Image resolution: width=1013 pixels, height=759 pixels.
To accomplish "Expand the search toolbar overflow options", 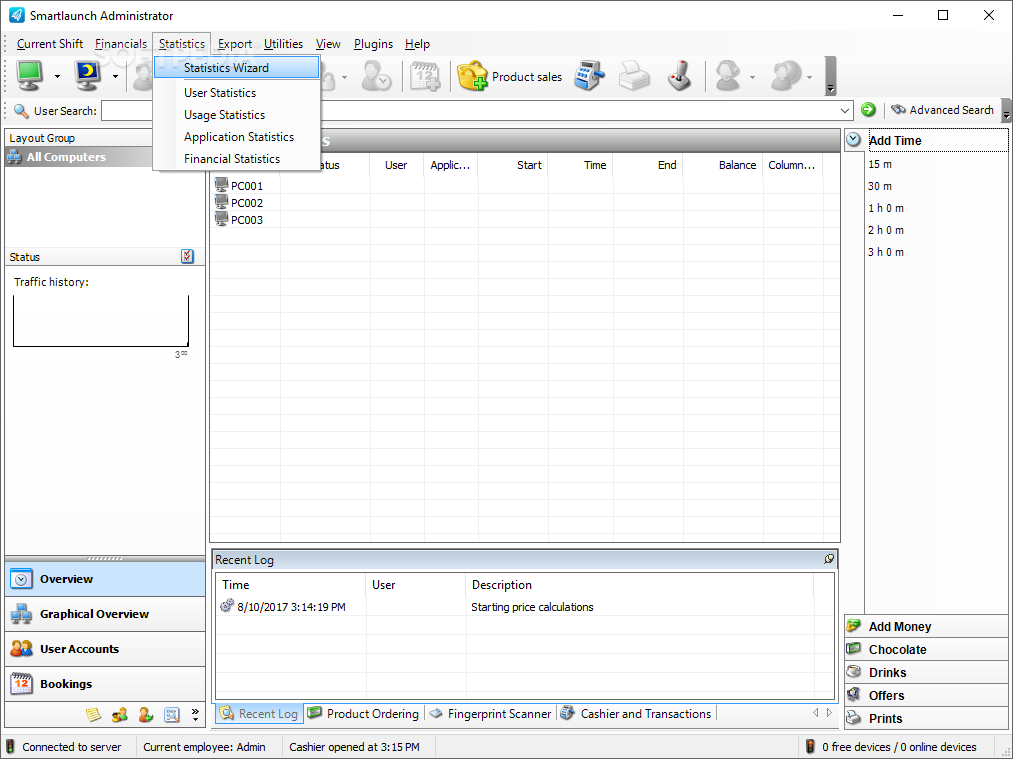I will tap(1006, 110).
